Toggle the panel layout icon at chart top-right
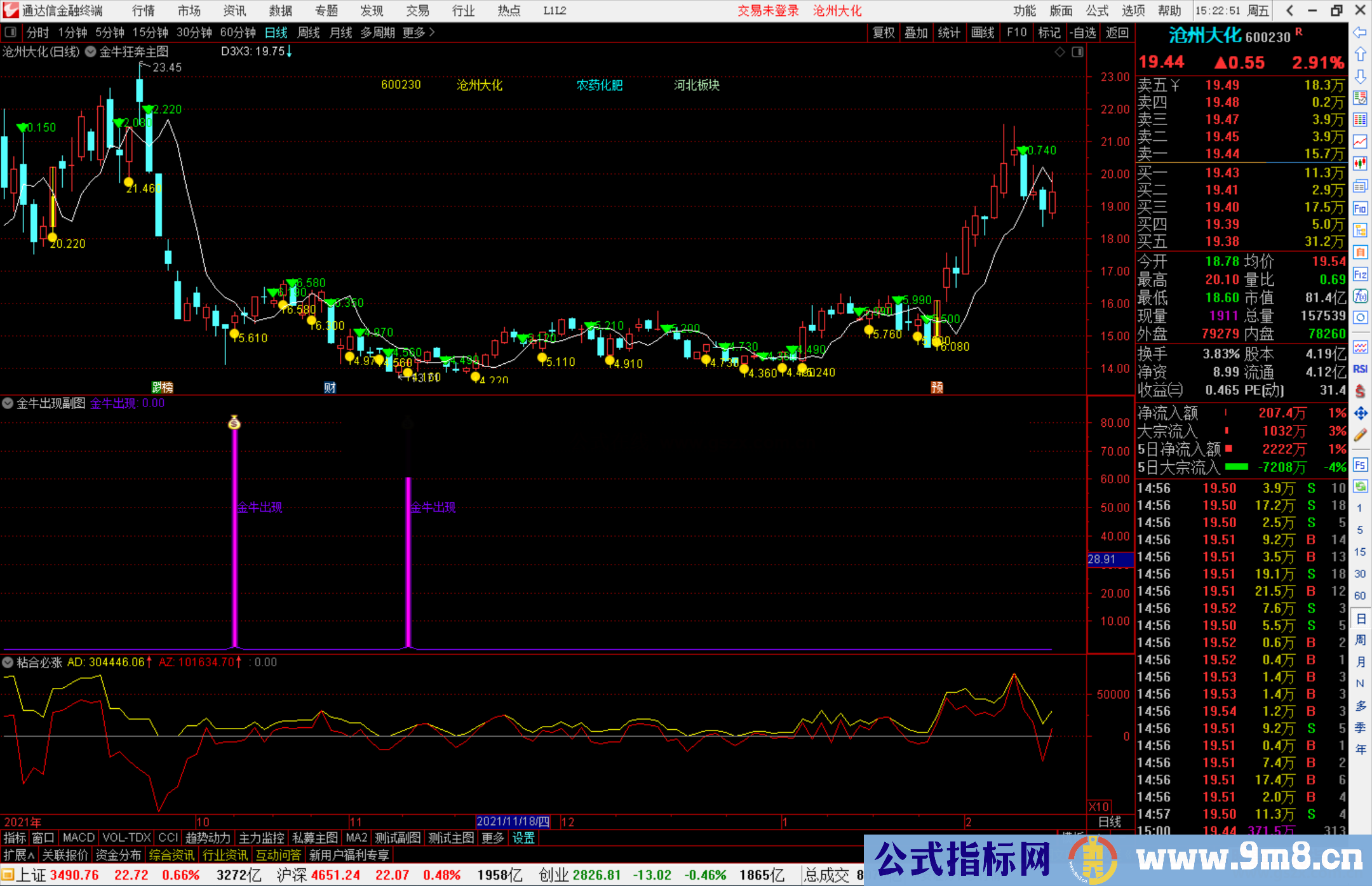This screenshot has width=1372, height=886. (1077, 52)
